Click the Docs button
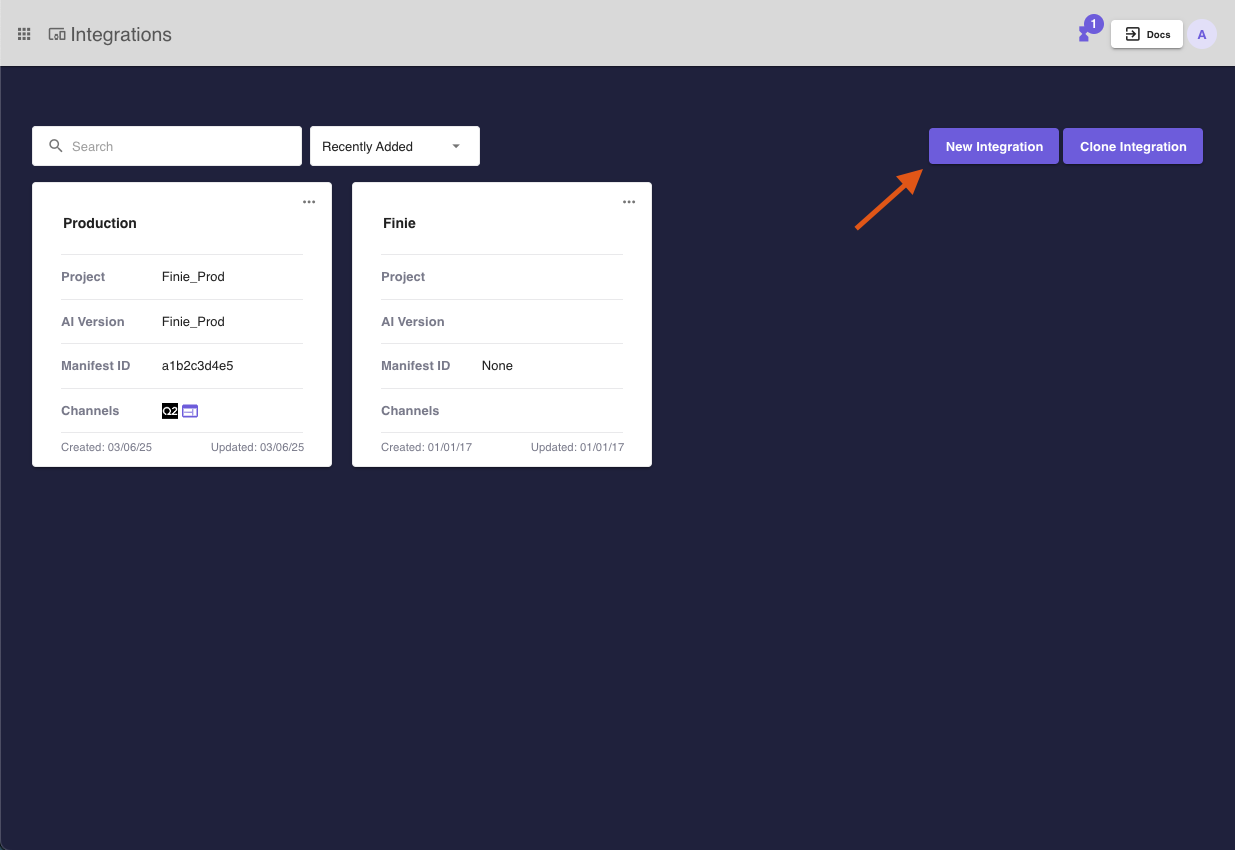1235x850 pixels. pos(1147,34)
